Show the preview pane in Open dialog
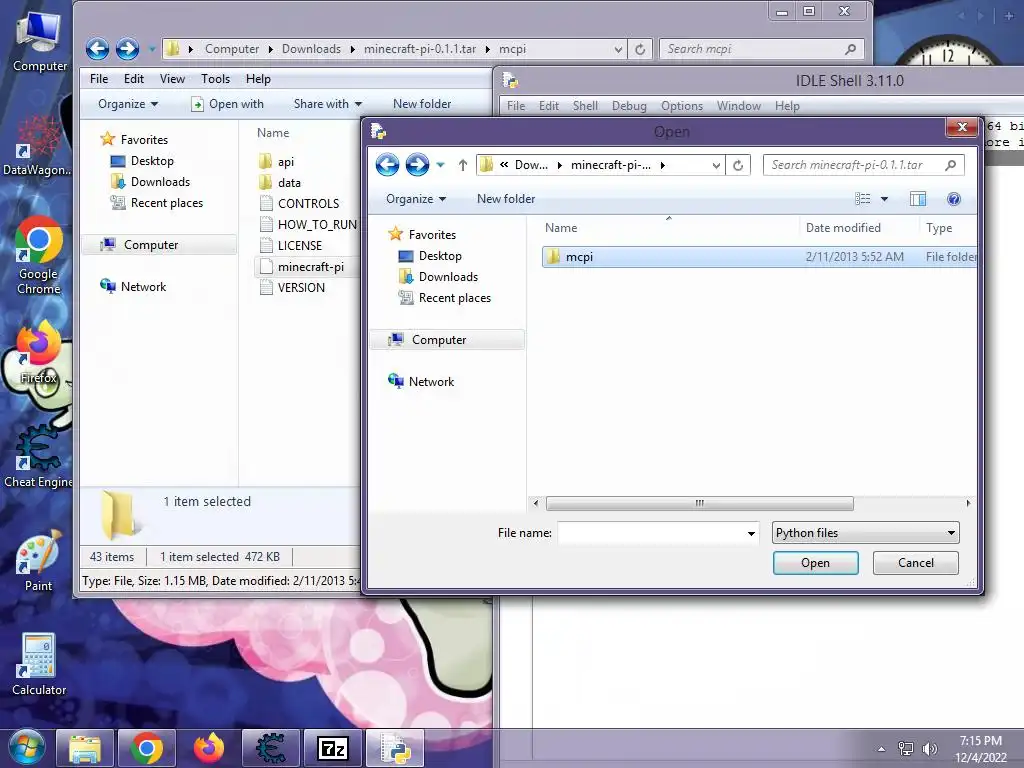The image size is (1024, 768). point(918,199)
